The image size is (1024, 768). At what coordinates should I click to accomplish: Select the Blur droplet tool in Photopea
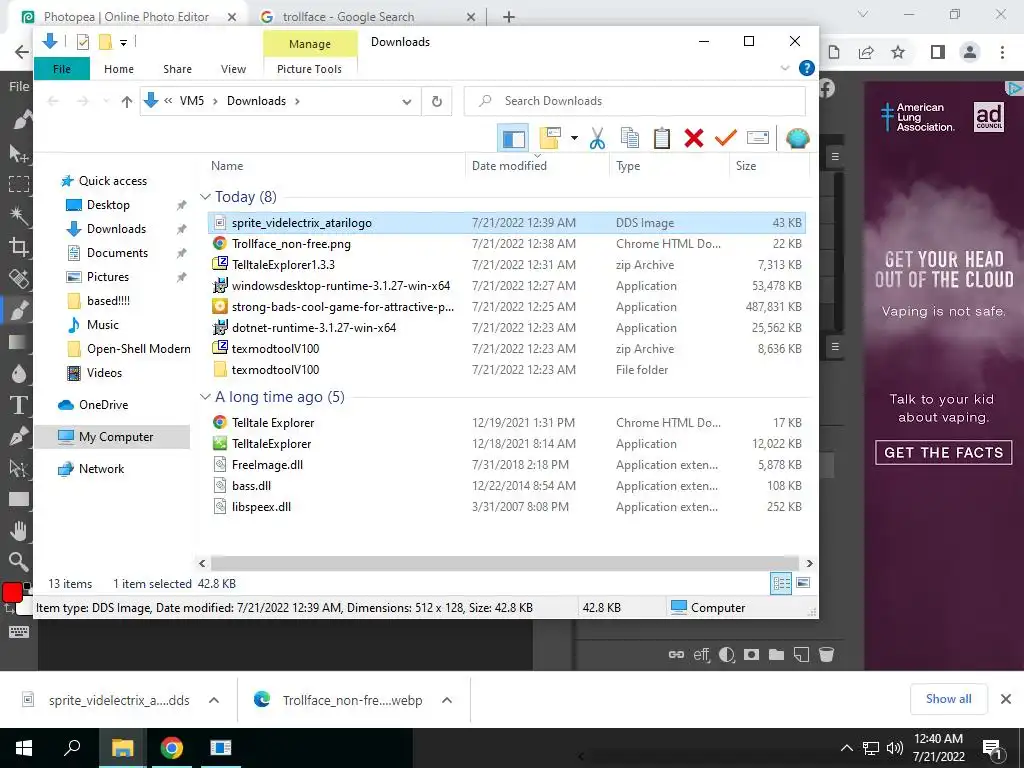click(x=19, y=374)
